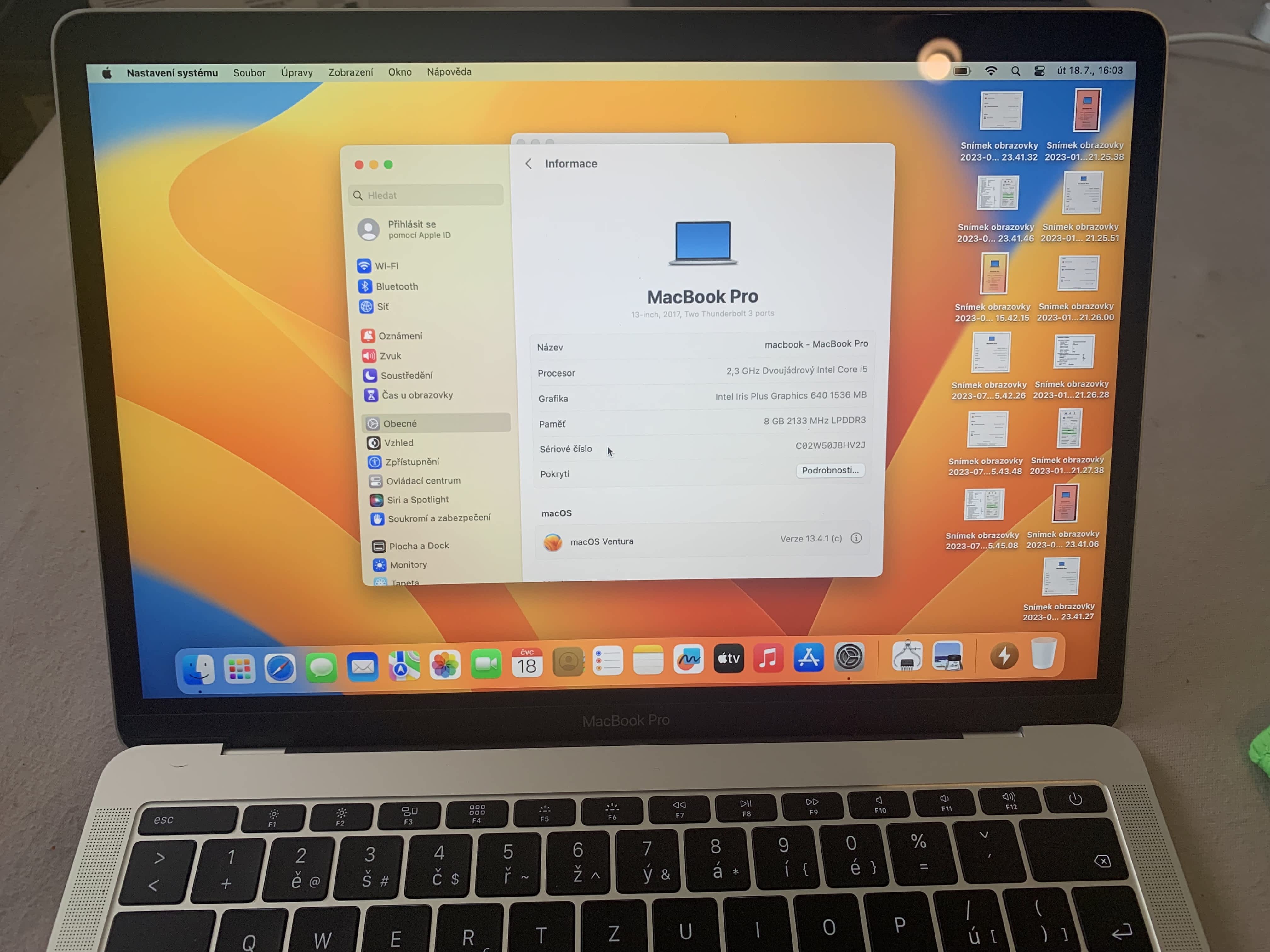1270x952 pixels.
Task: Open Wi-Fi settings in sidebar
Action: tap(386, 266)
